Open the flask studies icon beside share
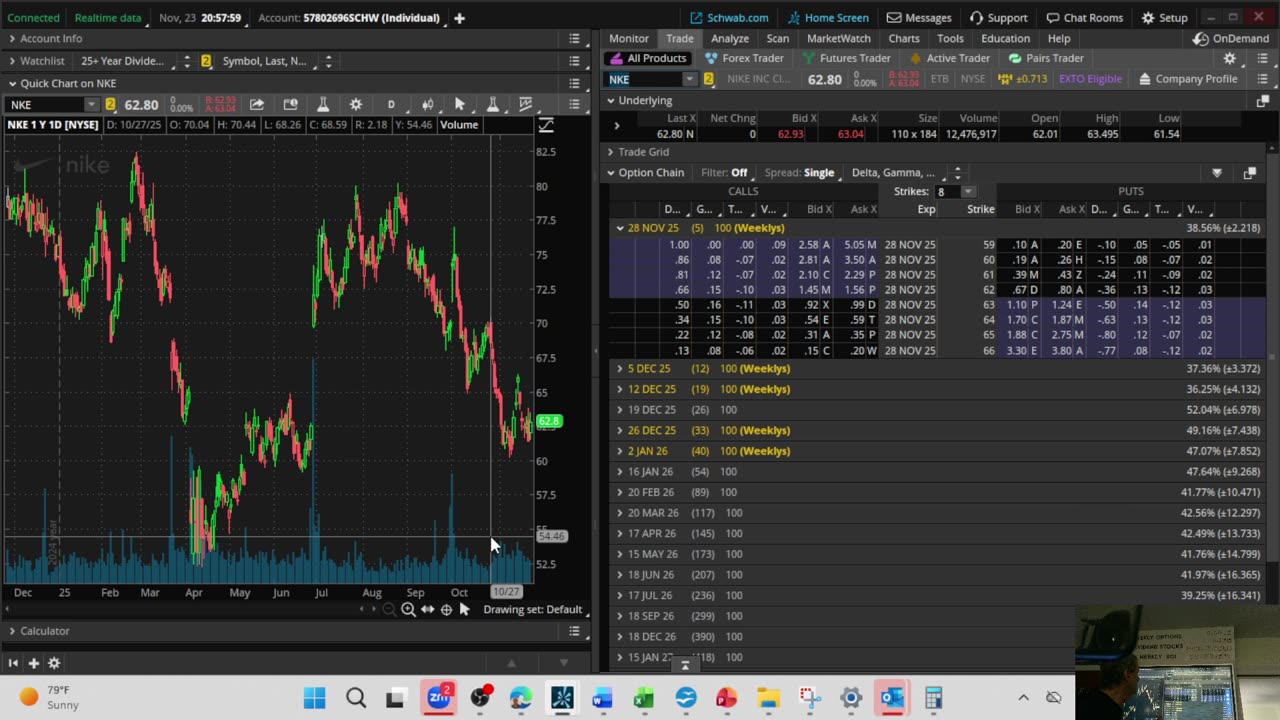Viewport: 1280px width, 720px height. [x=323, y=104]
